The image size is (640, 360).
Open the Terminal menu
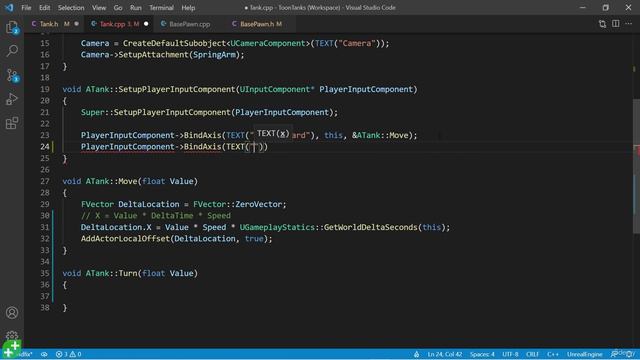[161, 8]
